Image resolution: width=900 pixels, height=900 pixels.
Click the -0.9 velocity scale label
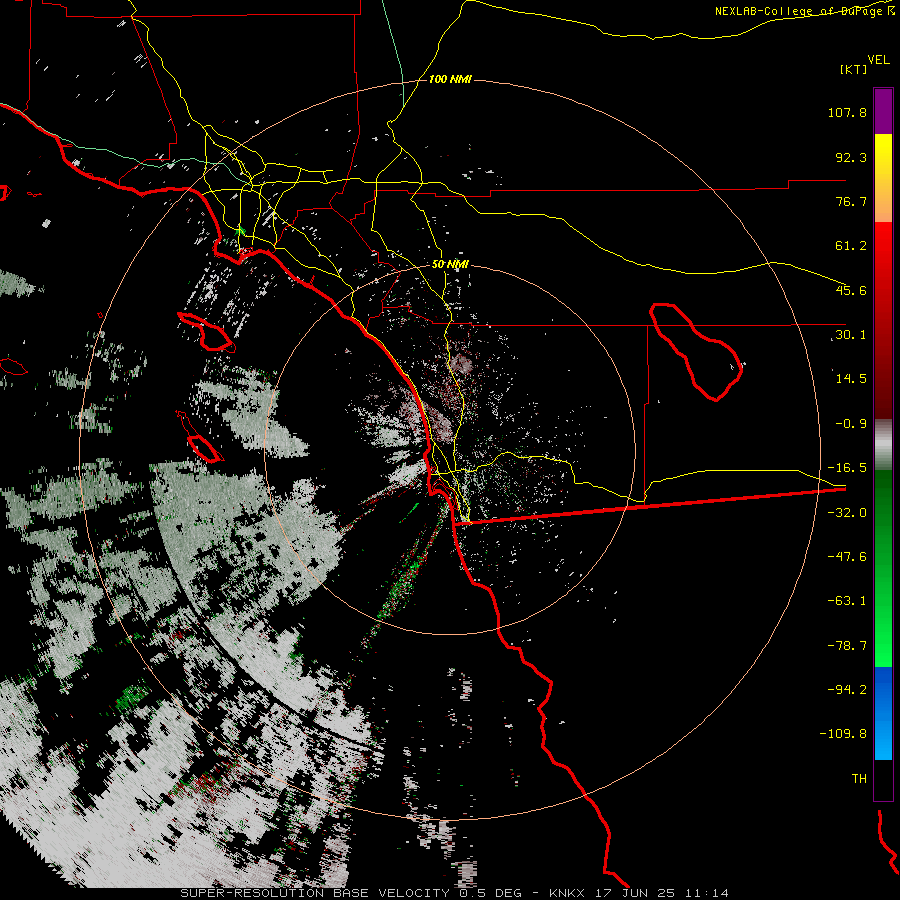click(851, 424)
